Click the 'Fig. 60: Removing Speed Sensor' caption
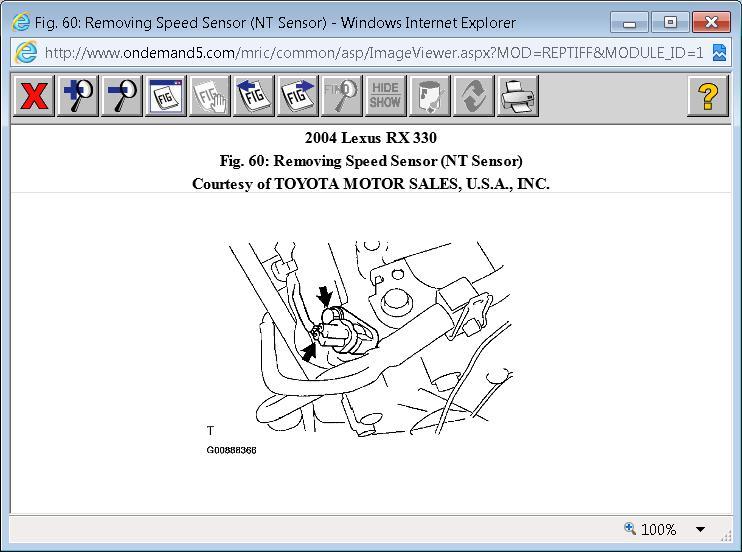Viewport: 742px width, 552px height. click(x=371, y=161)
